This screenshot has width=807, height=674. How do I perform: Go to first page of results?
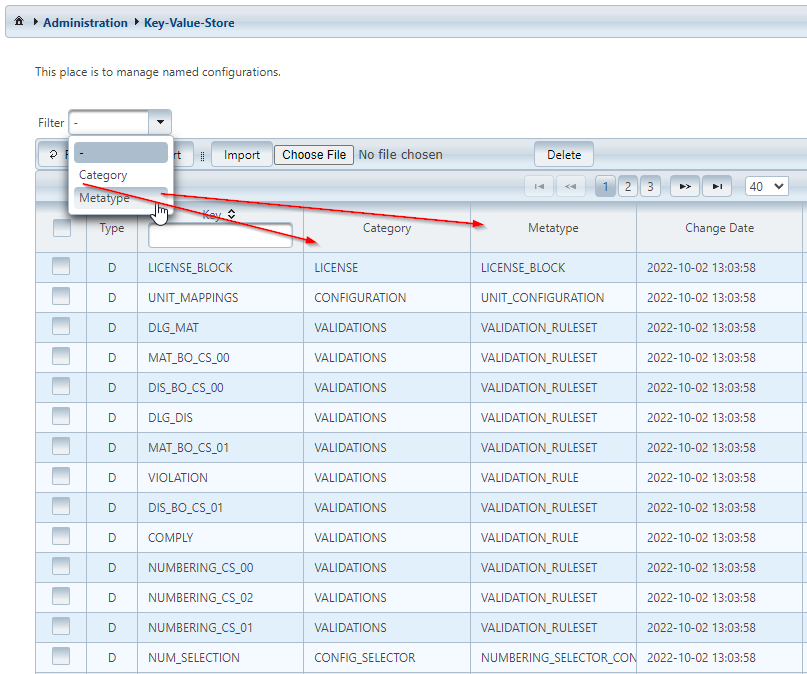(539, 186)
